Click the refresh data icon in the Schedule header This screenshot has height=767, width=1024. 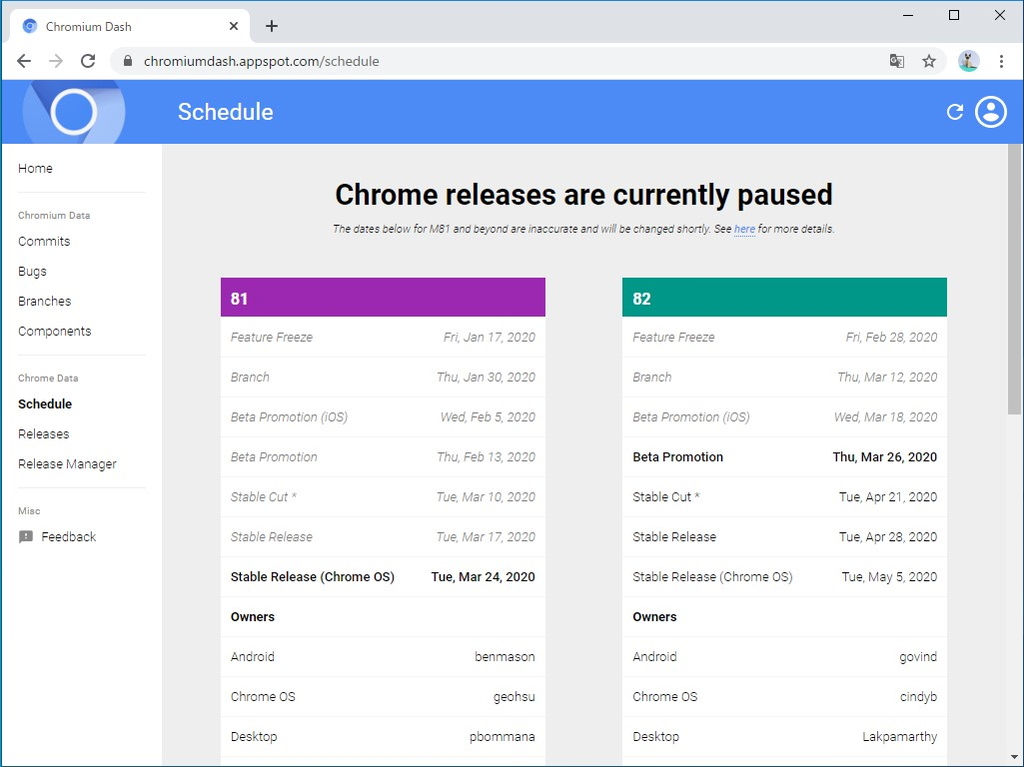pos(954,112)
